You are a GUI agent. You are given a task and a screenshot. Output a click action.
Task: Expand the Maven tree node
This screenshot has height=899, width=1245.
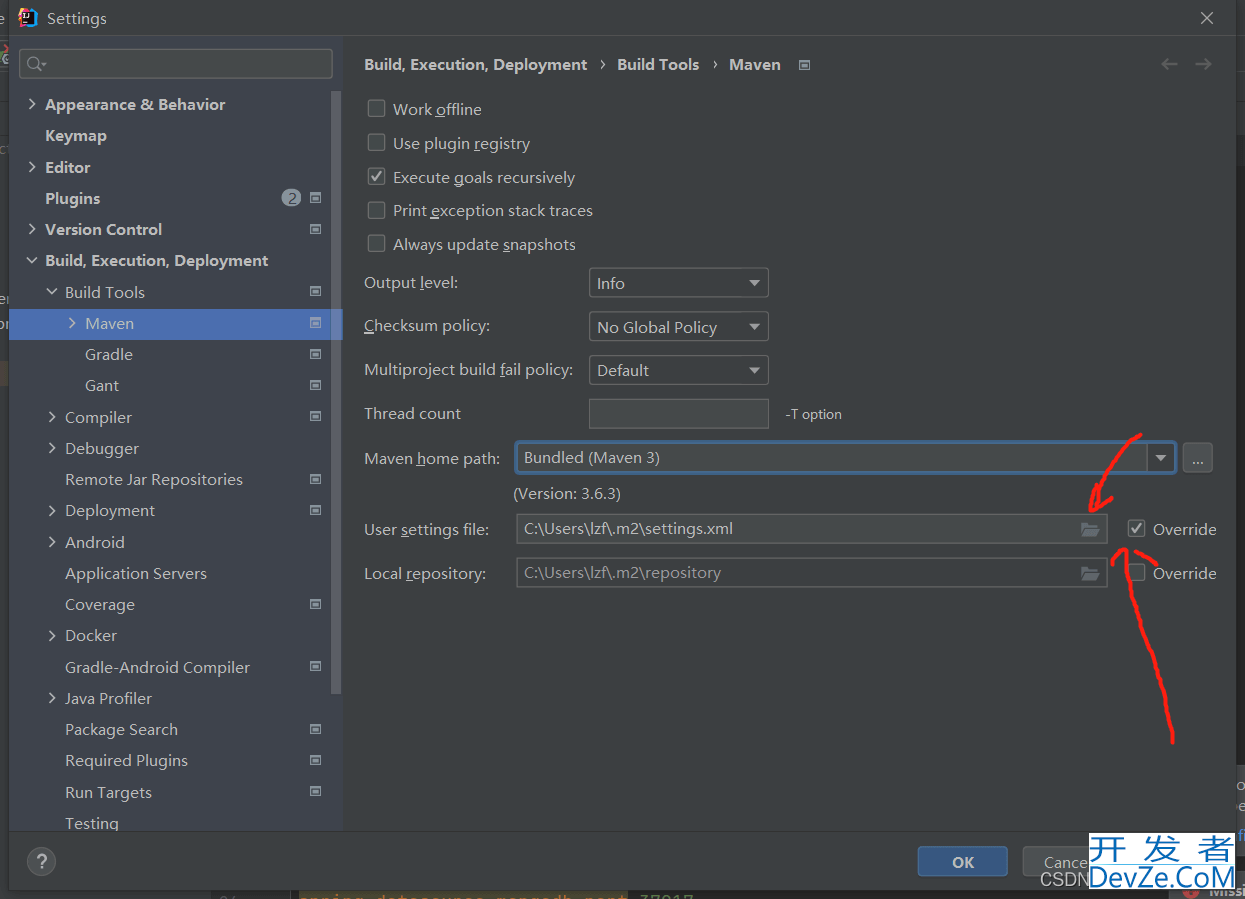72,323
